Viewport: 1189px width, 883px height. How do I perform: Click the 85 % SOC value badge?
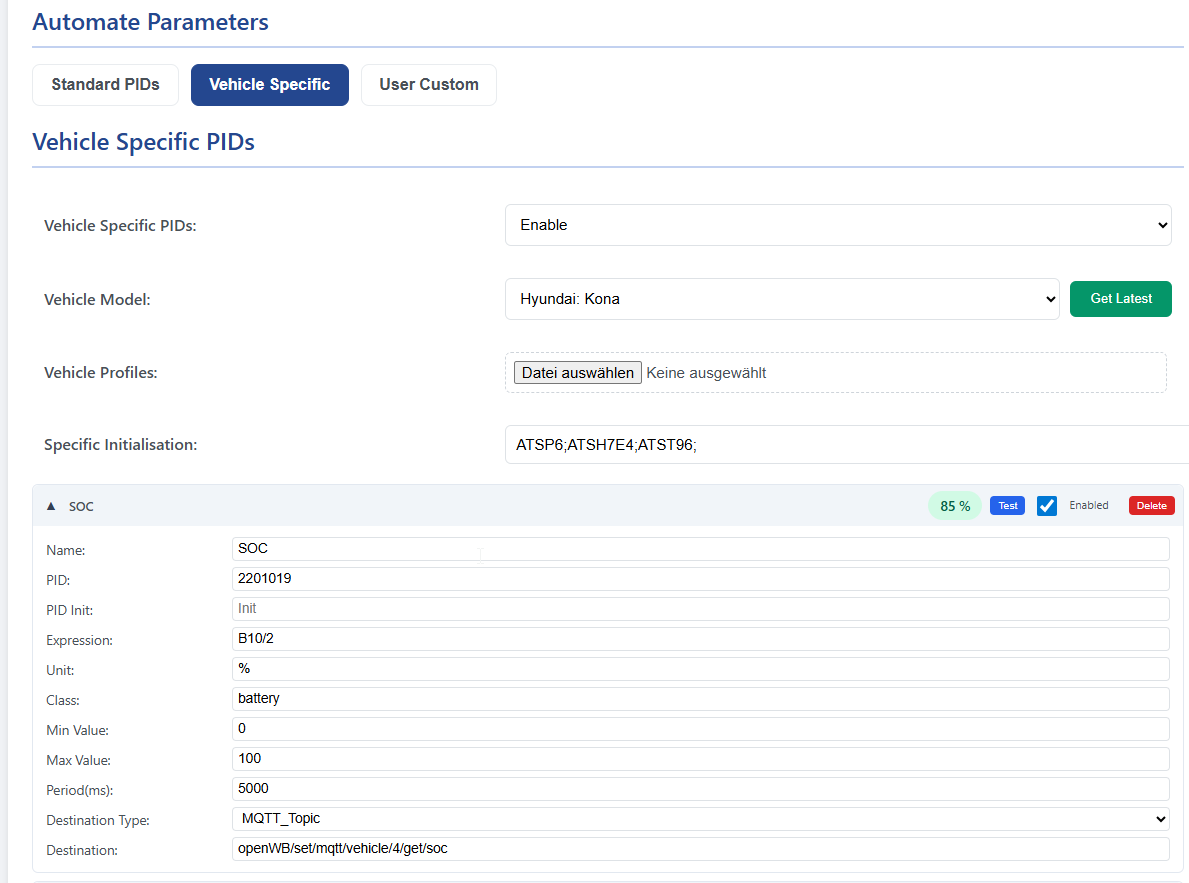954,505
